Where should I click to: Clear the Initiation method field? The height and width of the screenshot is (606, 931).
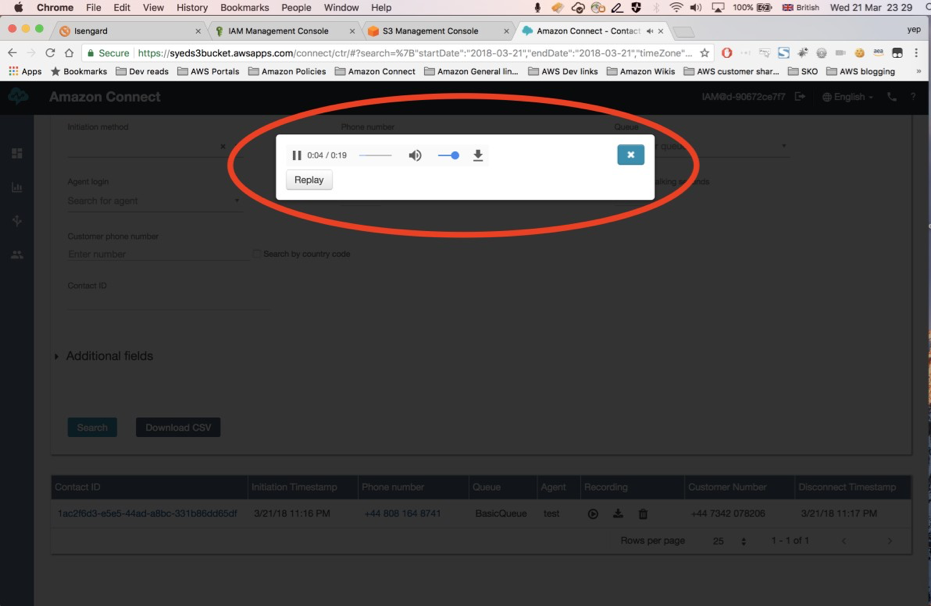point(223,146)
